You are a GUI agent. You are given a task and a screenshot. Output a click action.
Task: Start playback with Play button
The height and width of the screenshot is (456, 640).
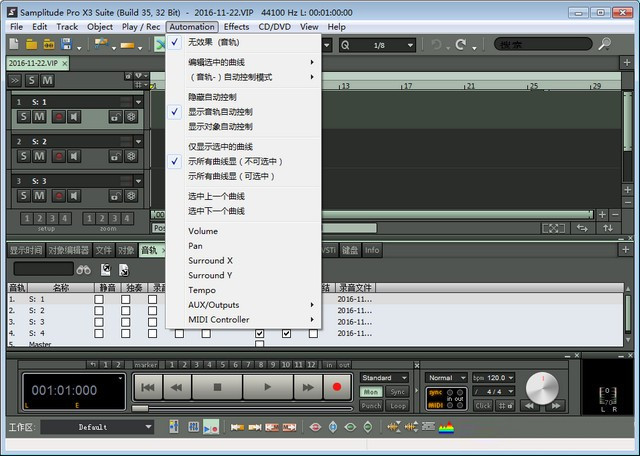point(267,387)
